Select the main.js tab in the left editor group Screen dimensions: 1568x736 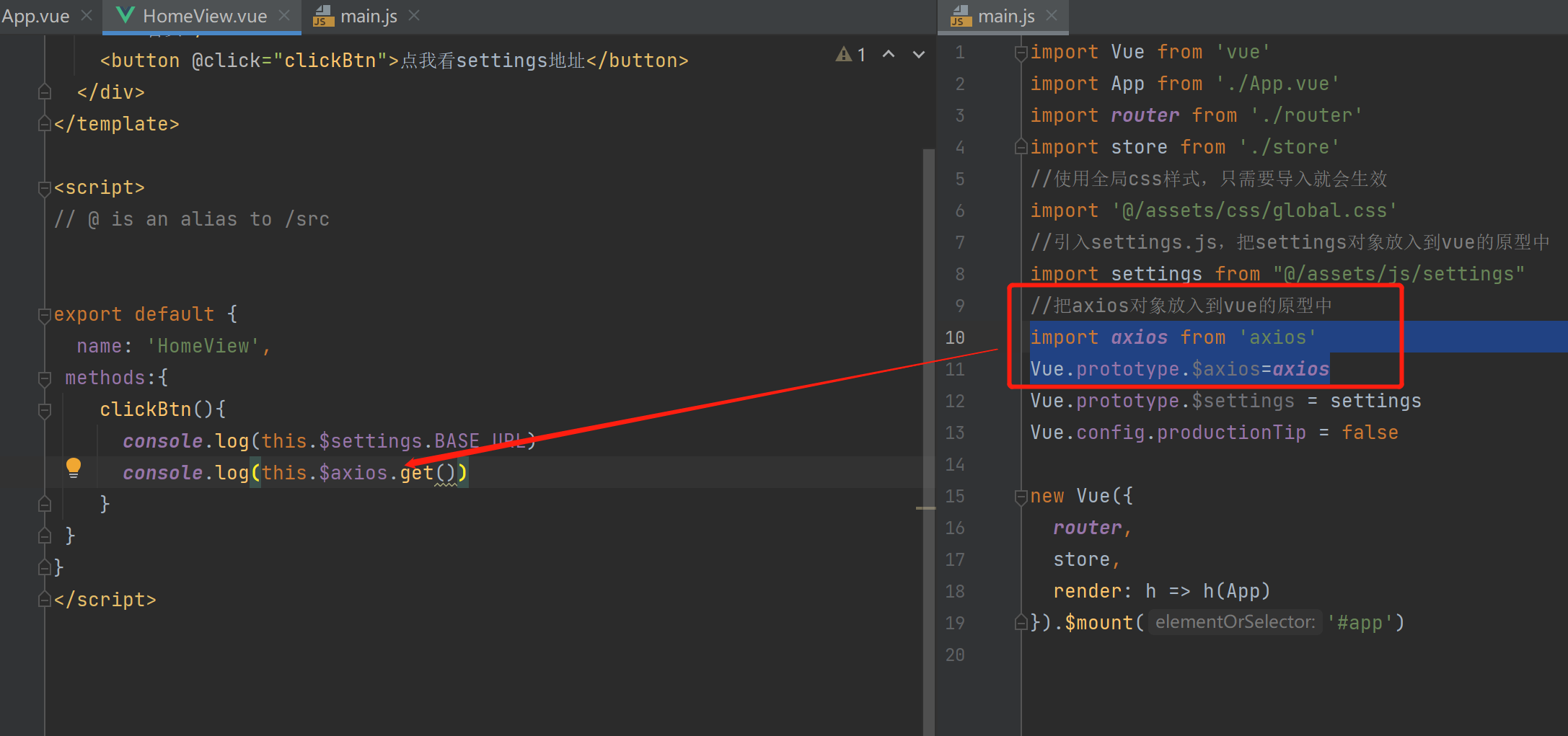369,16
